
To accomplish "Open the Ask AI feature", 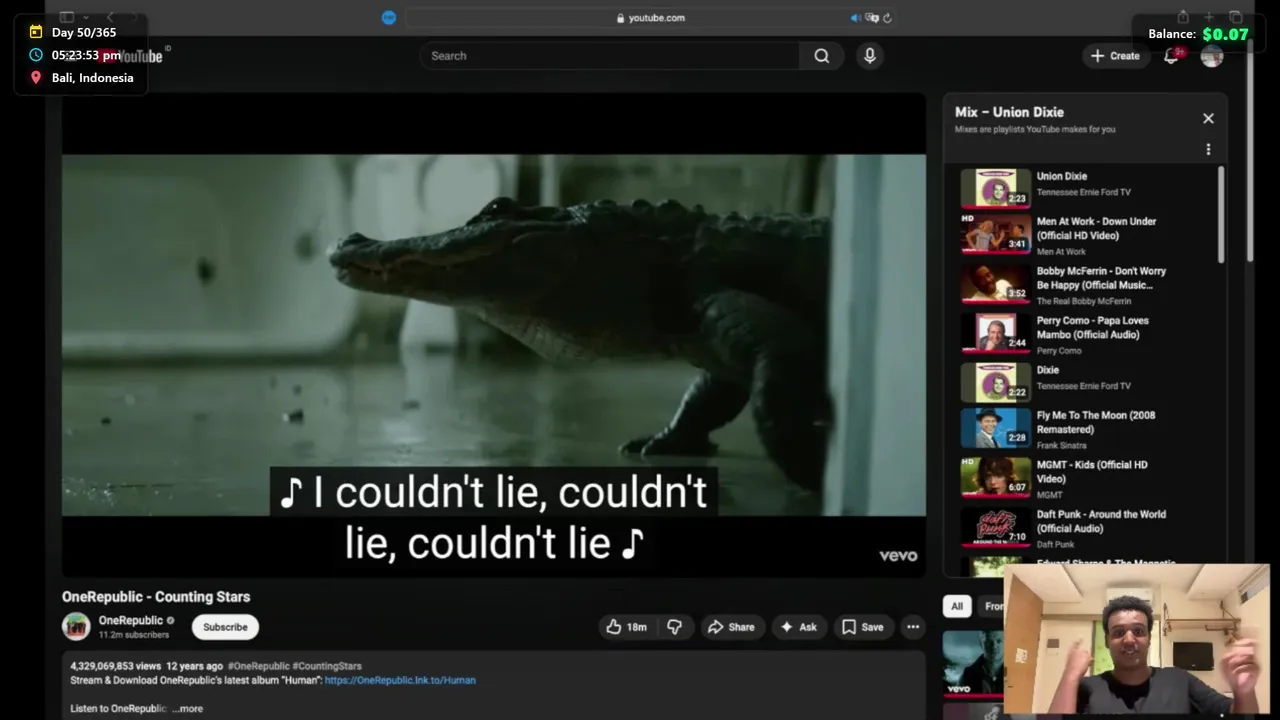I will (799, 627).
